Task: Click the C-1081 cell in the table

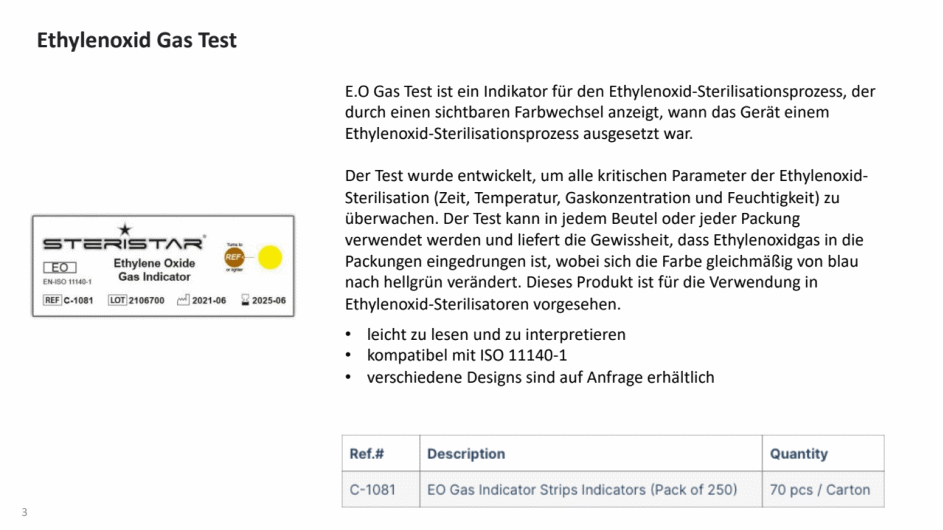Action: (x=381, y=490)
